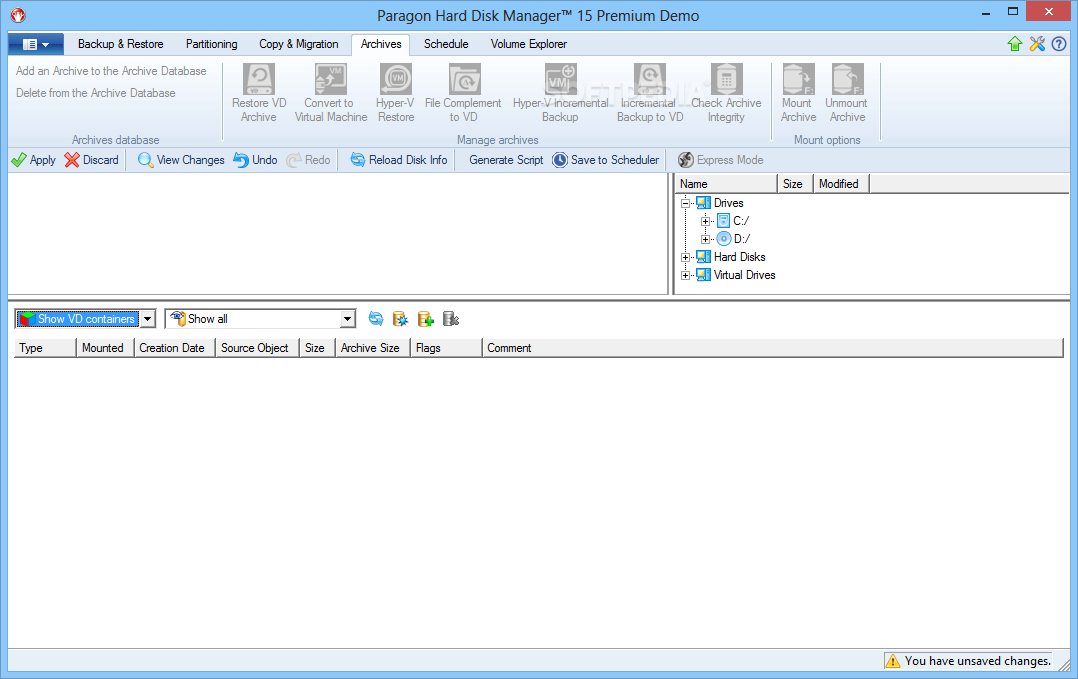Click Check Archive Integrity icon
The image size is (1078, 679).
click(726, 79)
